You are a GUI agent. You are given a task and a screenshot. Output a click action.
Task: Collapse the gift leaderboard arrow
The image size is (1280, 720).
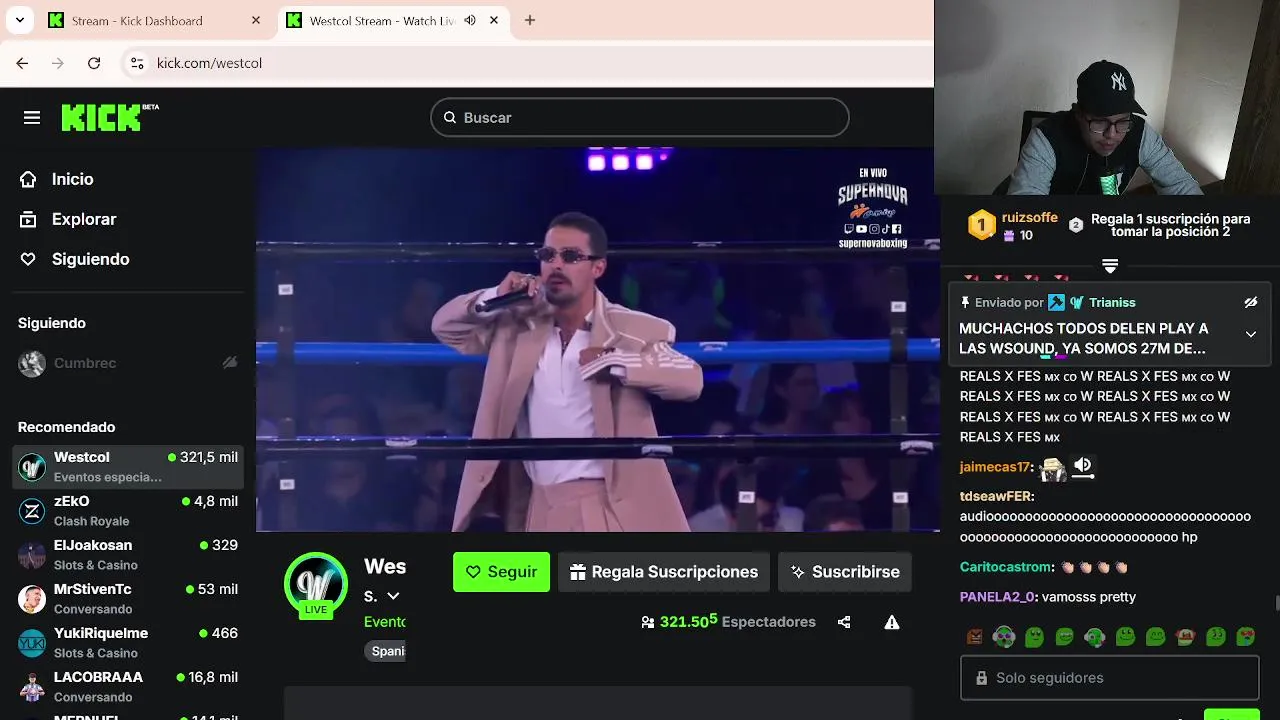click(1110, 265)
